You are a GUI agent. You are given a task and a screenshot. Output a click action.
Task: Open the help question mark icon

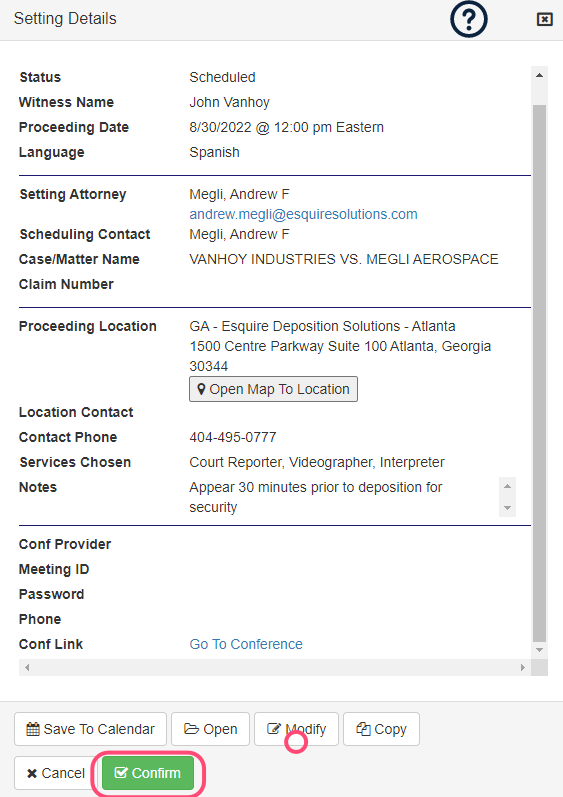coord(468,19)
